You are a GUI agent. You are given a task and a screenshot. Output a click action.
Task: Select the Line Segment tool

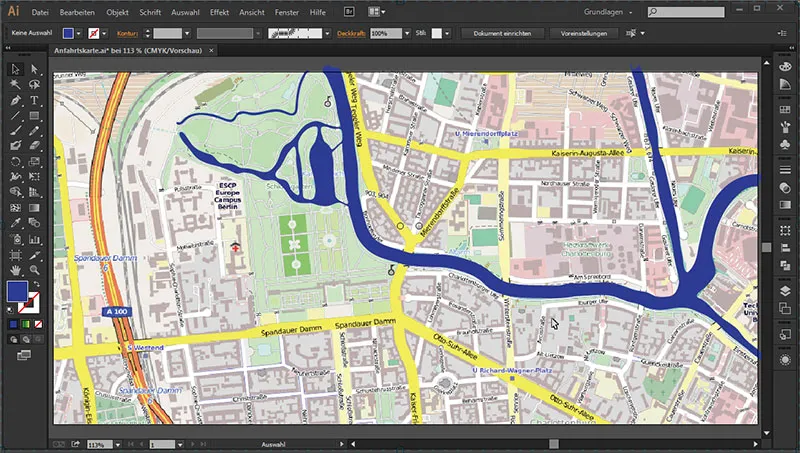click(15, 115)
